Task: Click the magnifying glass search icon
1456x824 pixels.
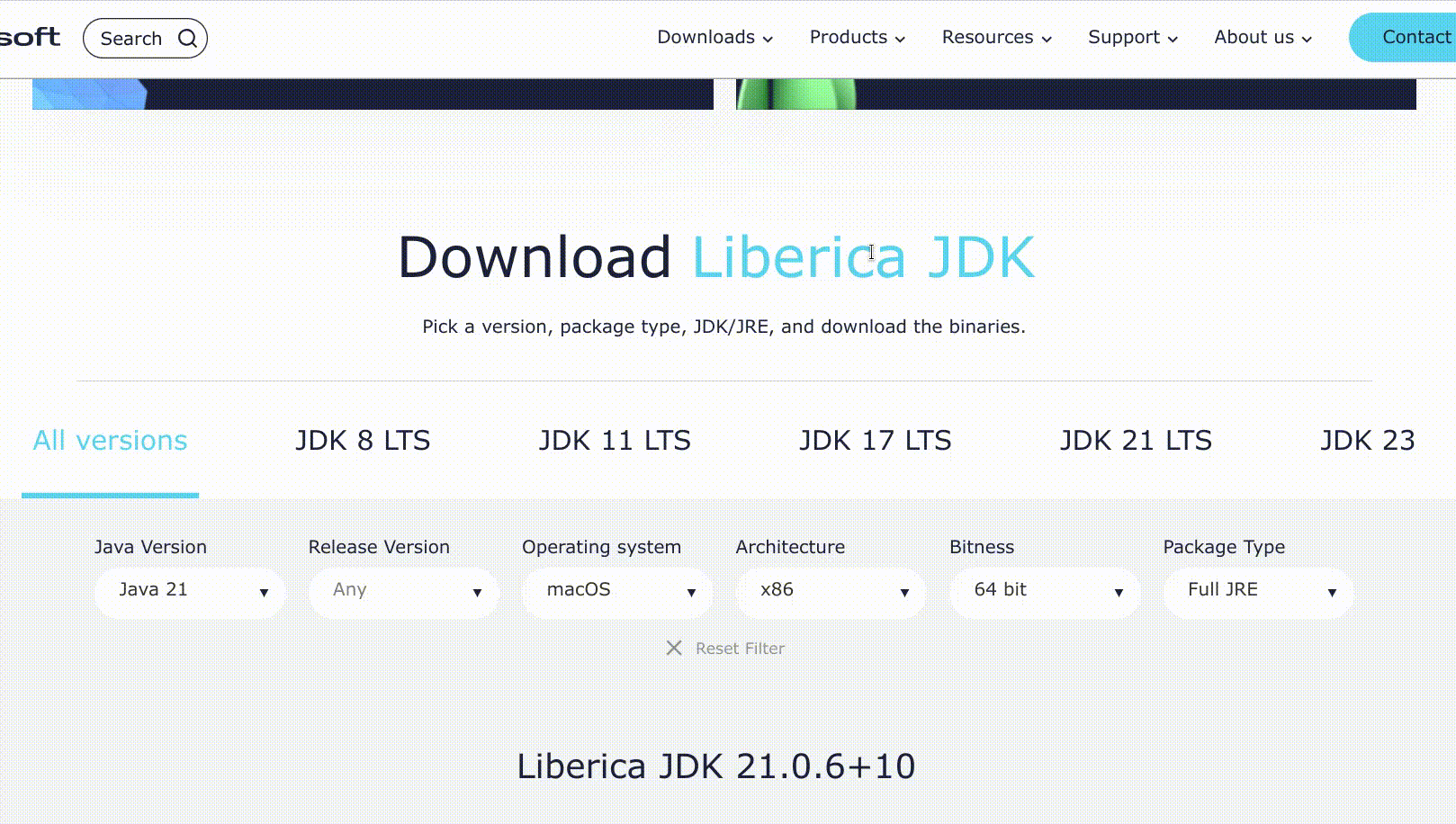Action: (x=187, y=39)
